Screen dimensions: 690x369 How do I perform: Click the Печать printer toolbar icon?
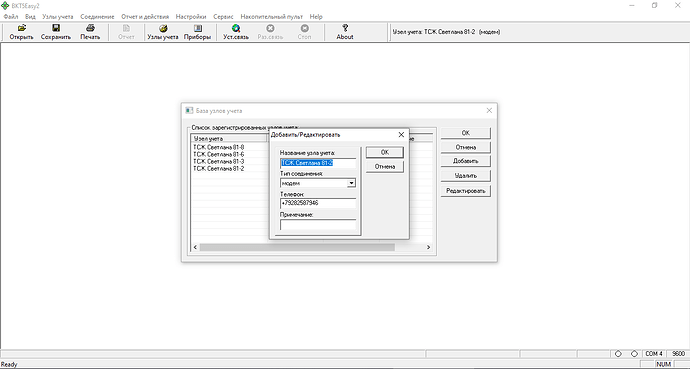click(x=90, y=28)
